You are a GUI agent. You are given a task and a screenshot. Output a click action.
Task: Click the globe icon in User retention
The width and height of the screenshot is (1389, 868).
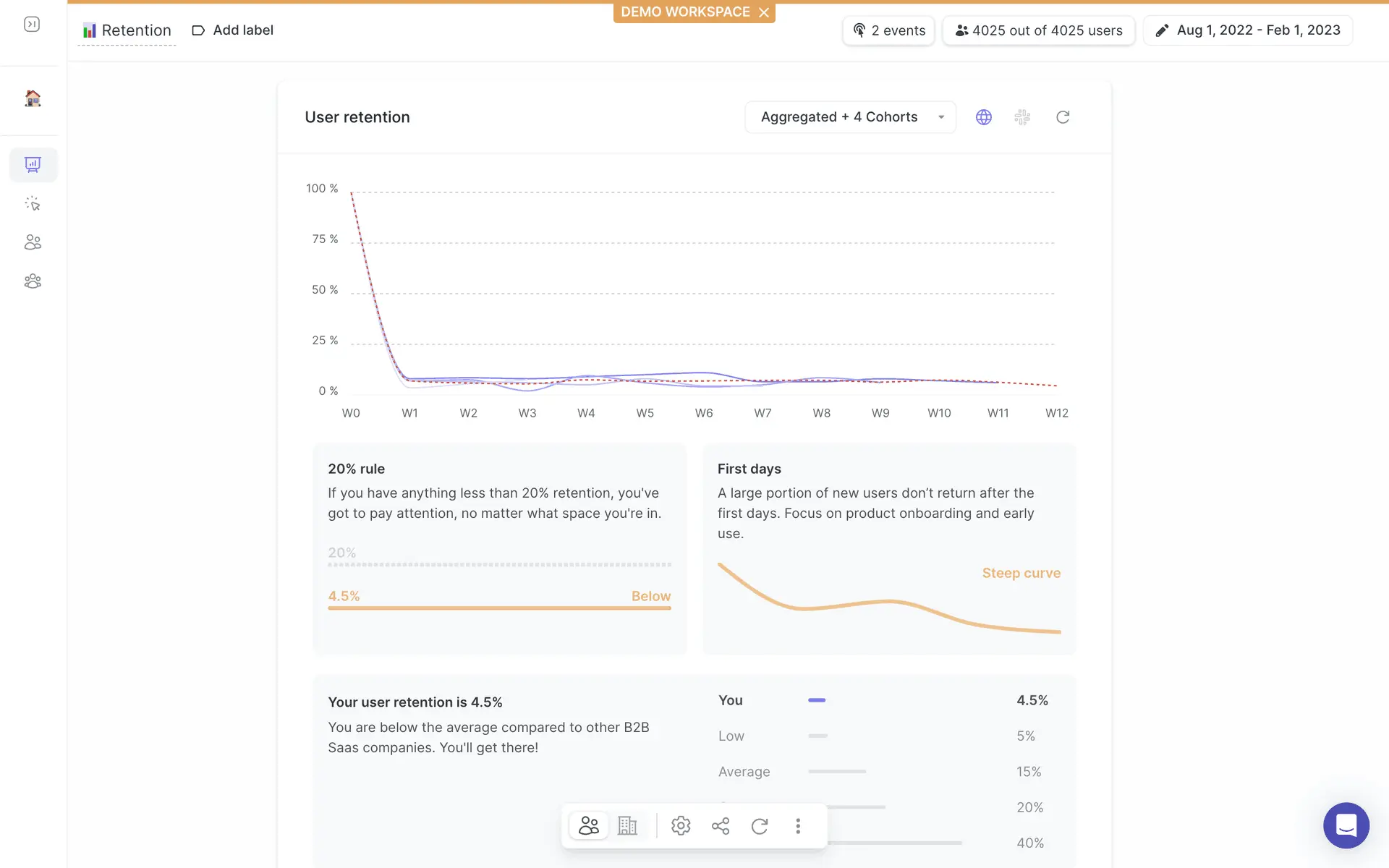coord(984,117)
